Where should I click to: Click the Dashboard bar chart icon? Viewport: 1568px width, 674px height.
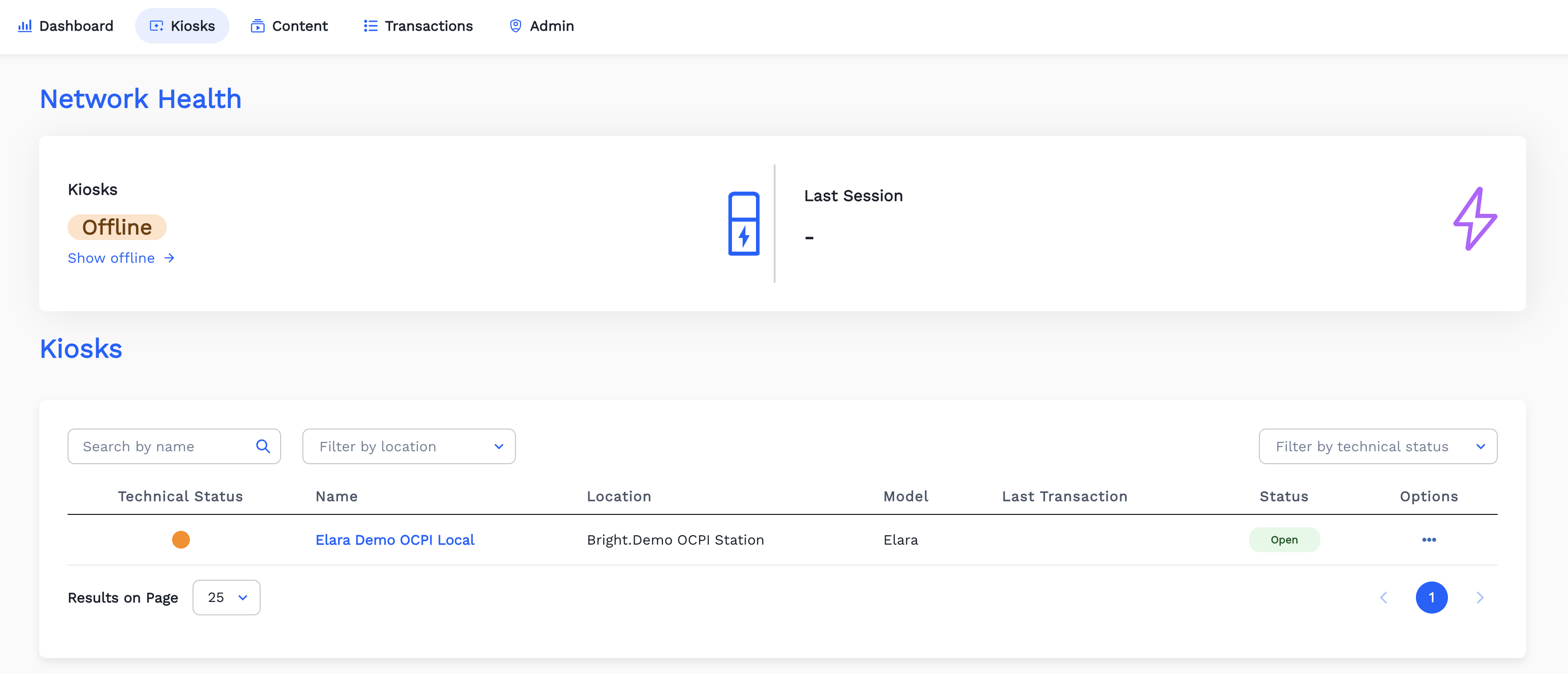click(x=24, y=26)
